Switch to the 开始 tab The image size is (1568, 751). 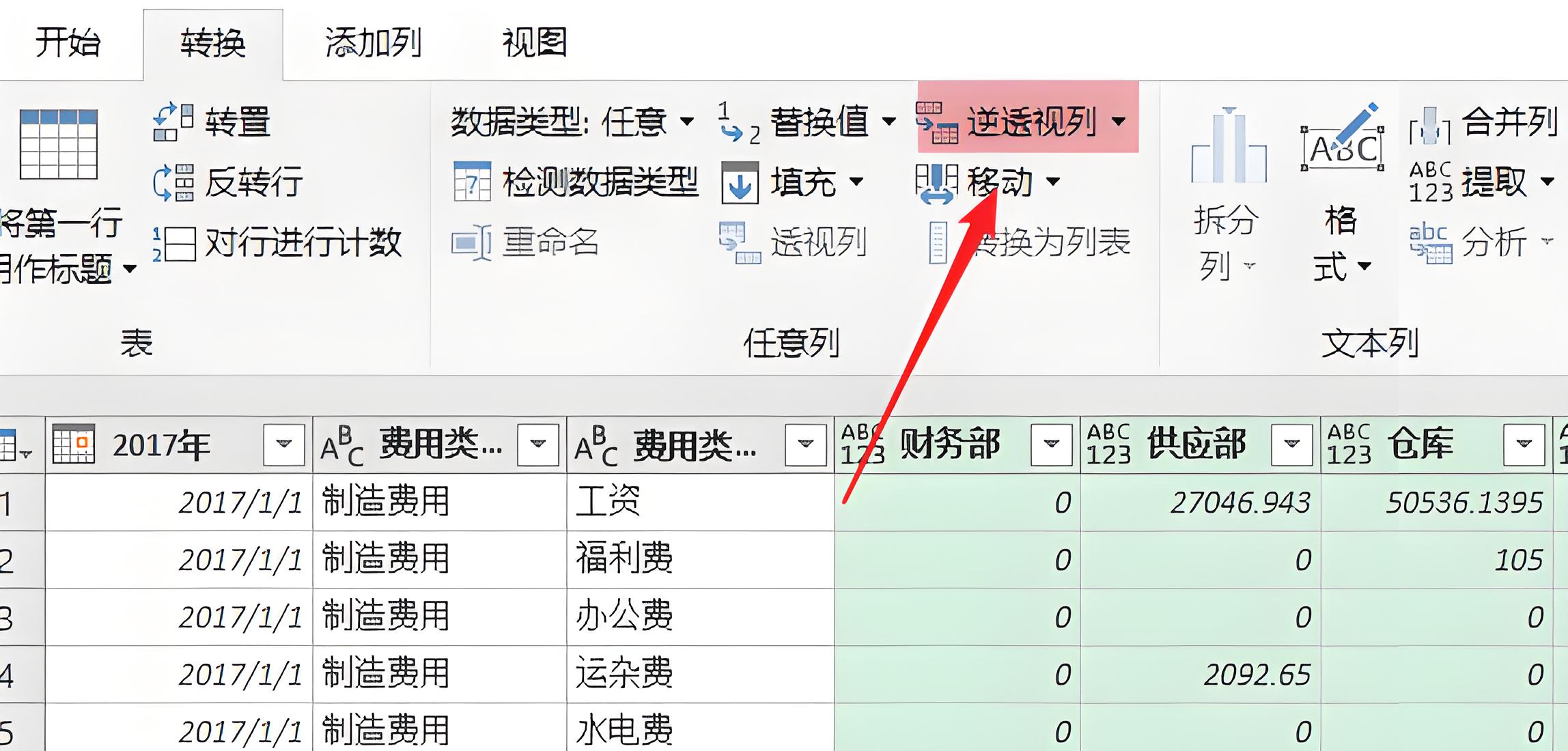click(x=68, y=42)
